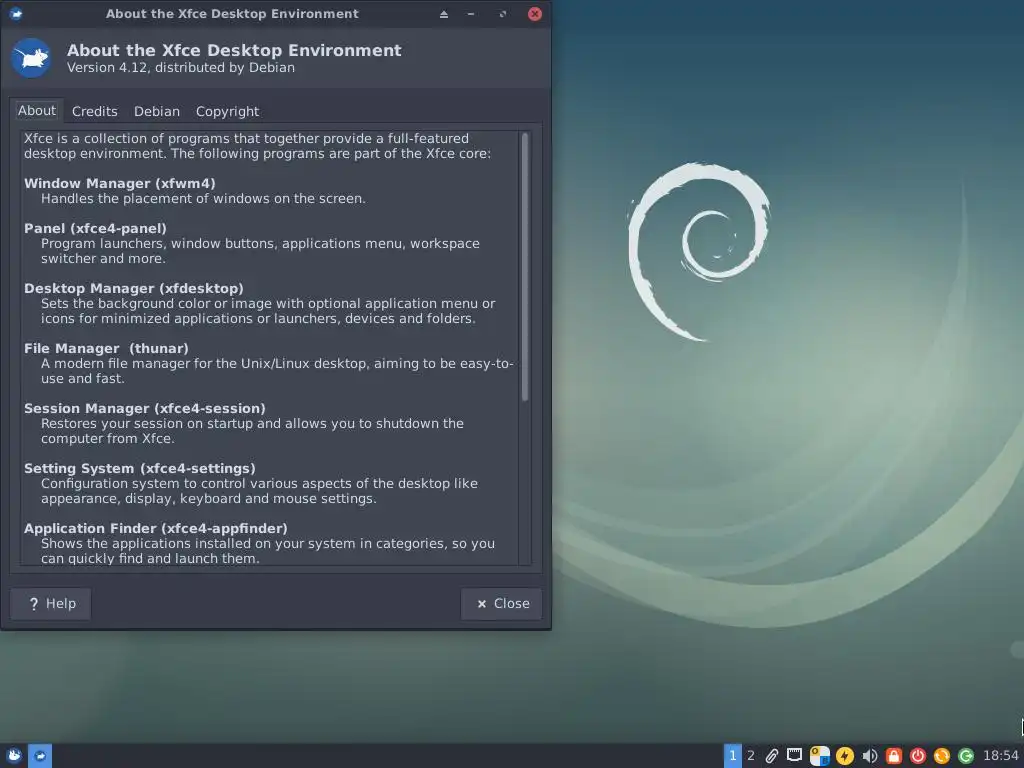The image size is (1024, 768).
Task: Click the File Manager (thunar) heading
Action: coord(106,348)
